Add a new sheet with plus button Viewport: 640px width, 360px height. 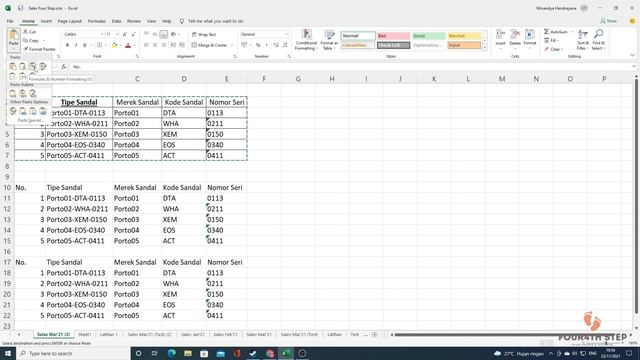coord(374,335)
